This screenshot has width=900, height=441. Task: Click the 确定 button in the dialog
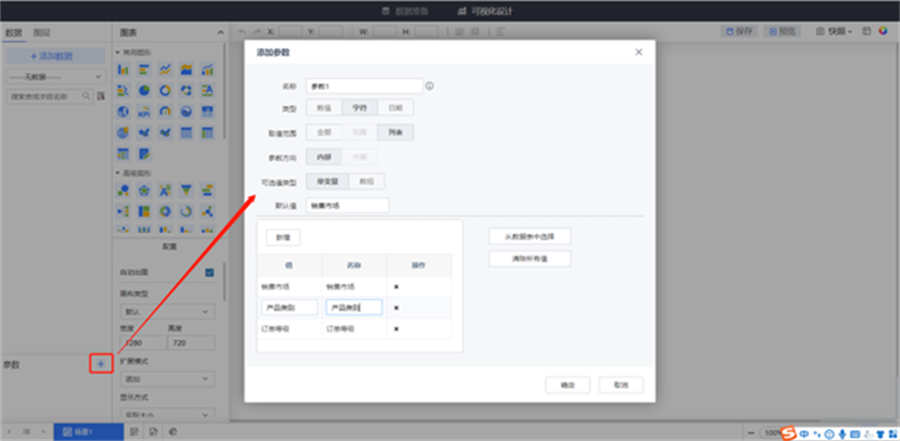pos(567,384)
